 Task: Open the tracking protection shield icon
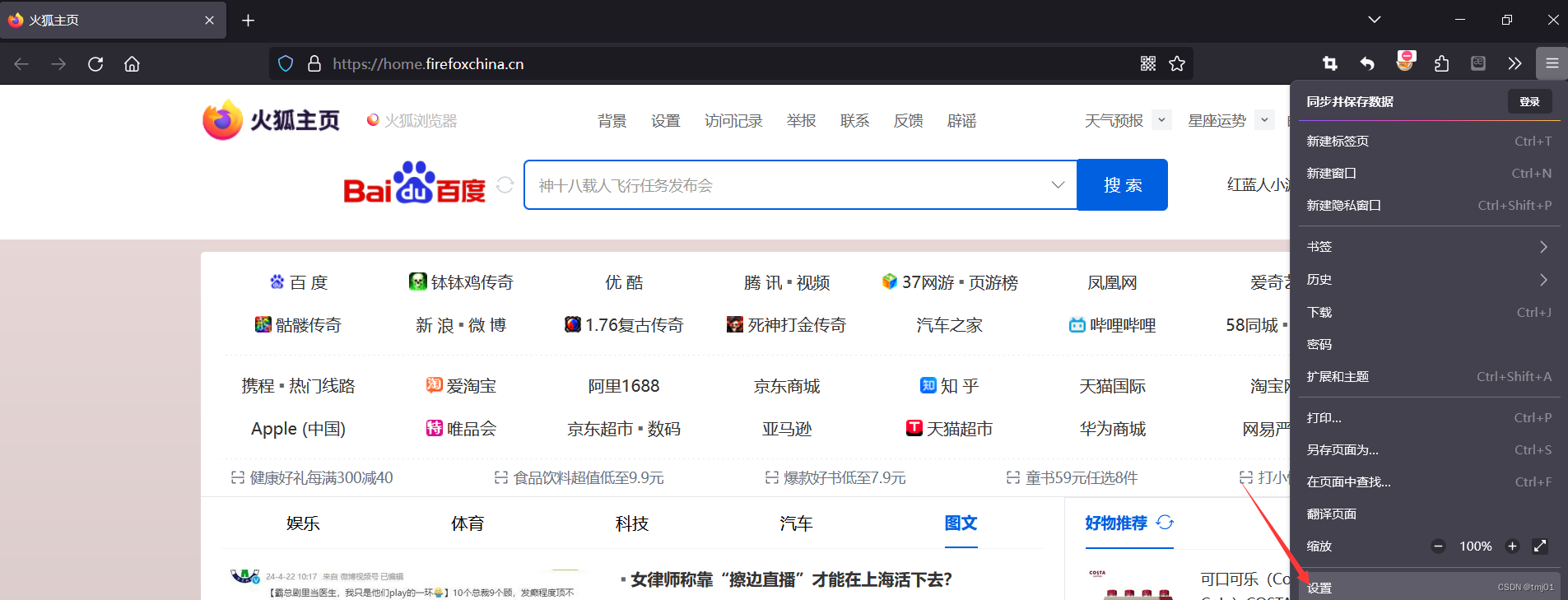(286, 63)
